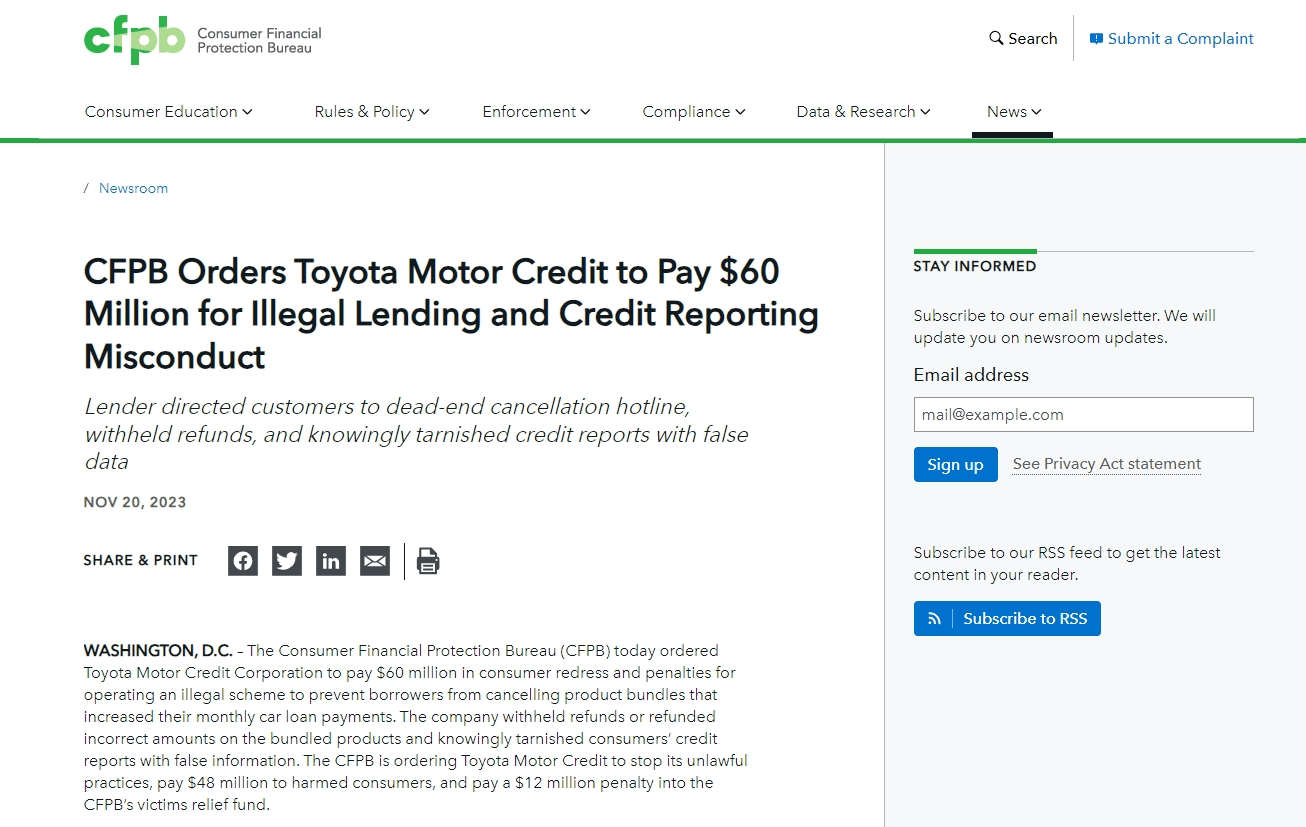Image resolution: width=1306 pixels, height=827 pixels.
Task: Click the Email address input field
Action: coord(1083,415)
